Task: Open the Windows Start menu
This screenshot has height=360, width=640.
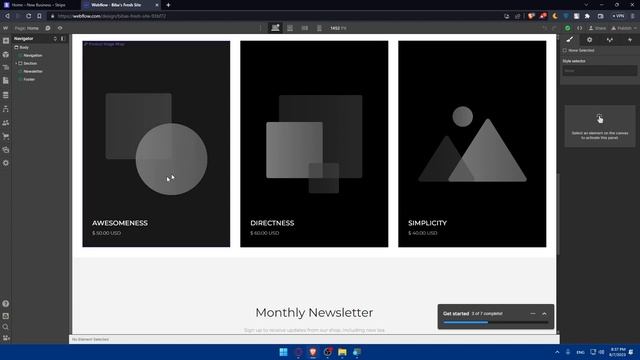Action: tap(283, 352)
